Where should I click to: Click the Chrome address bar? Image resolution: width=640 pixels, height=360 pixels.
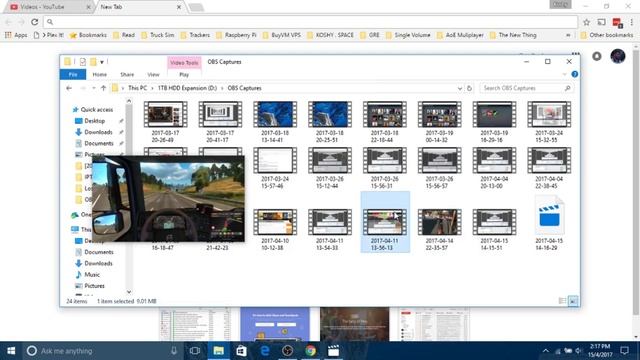point(310,22)
